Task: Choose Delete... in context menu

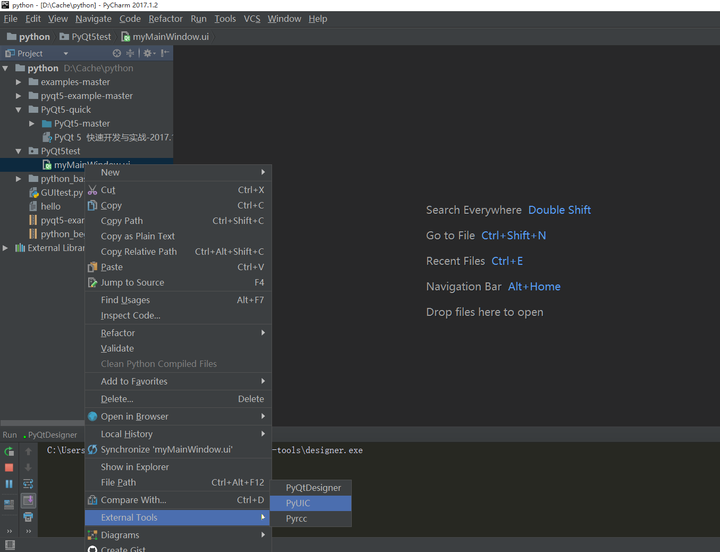Action: pos(178,399)
